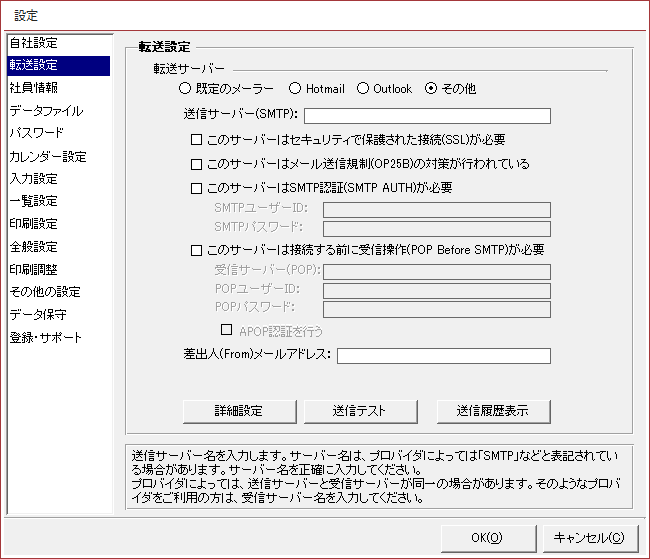Switch to 社員情報 category

tap(33, 88)
